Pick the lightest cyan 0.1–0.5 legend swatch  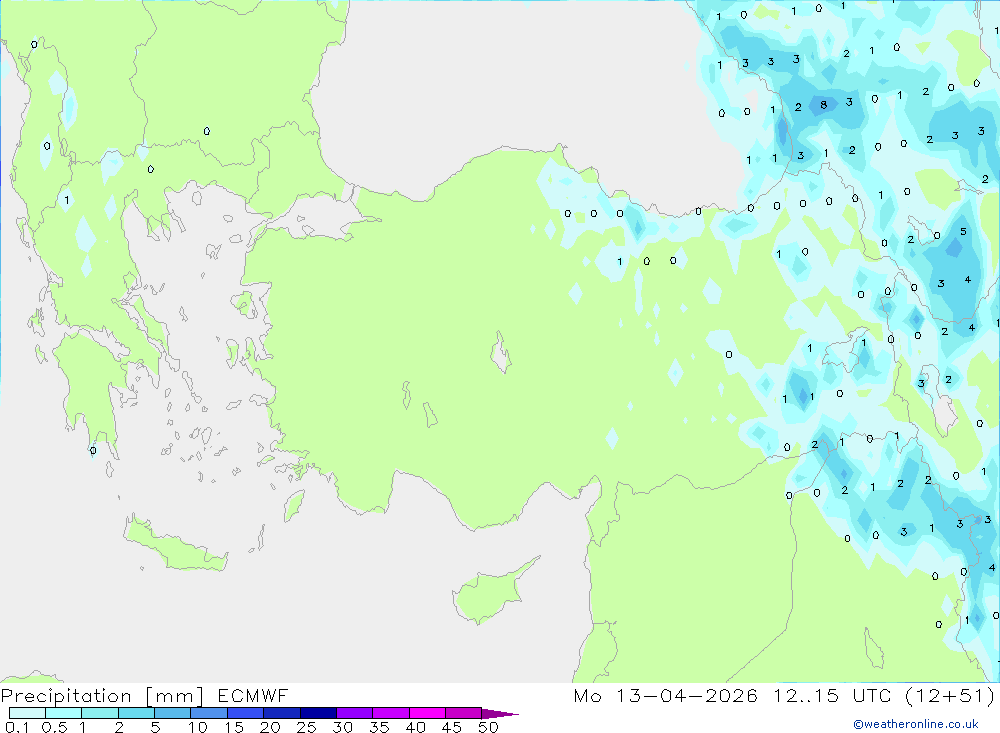click(x=27, y=713)
